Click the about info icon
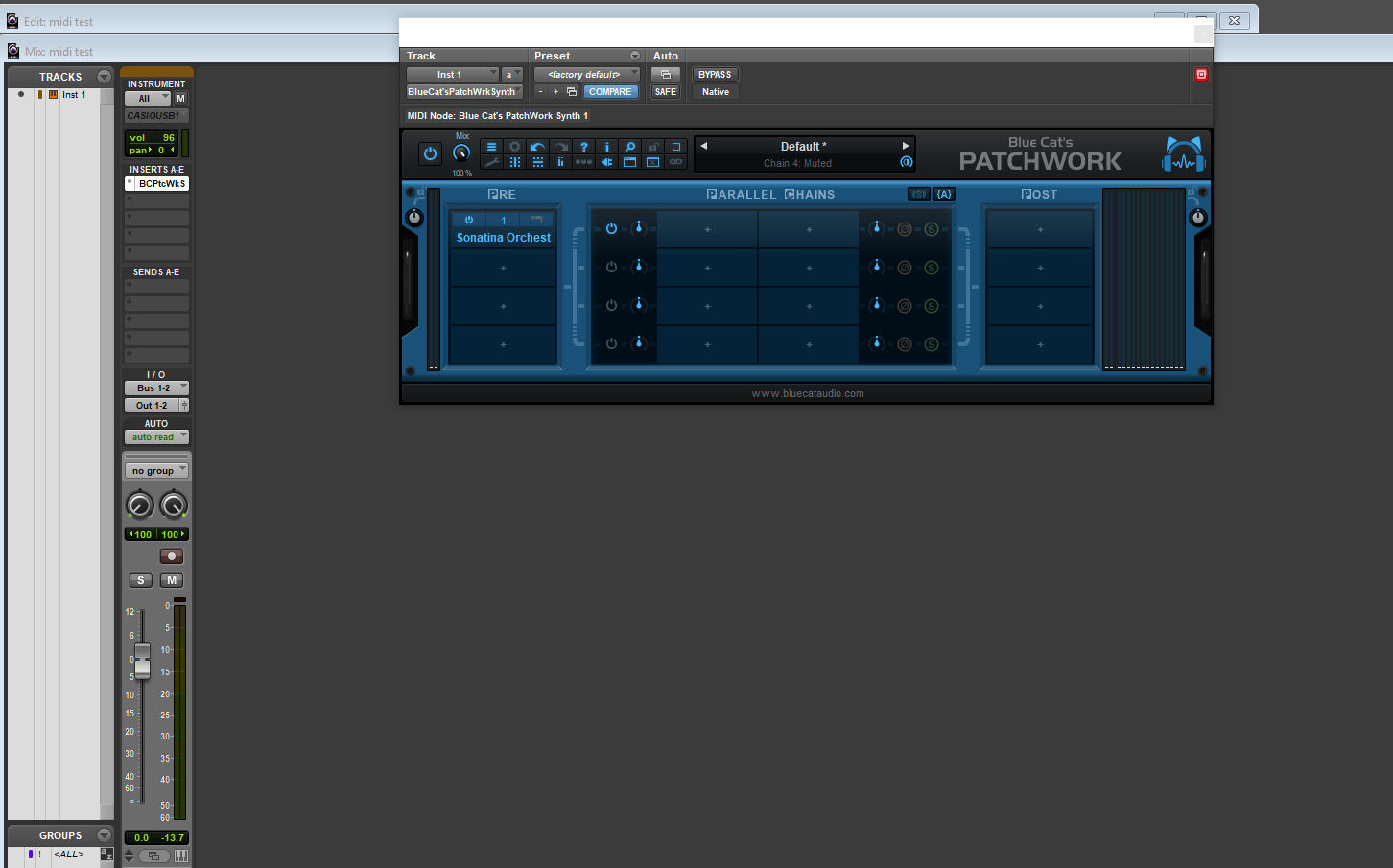1393x868 pixels. (606, 147)
